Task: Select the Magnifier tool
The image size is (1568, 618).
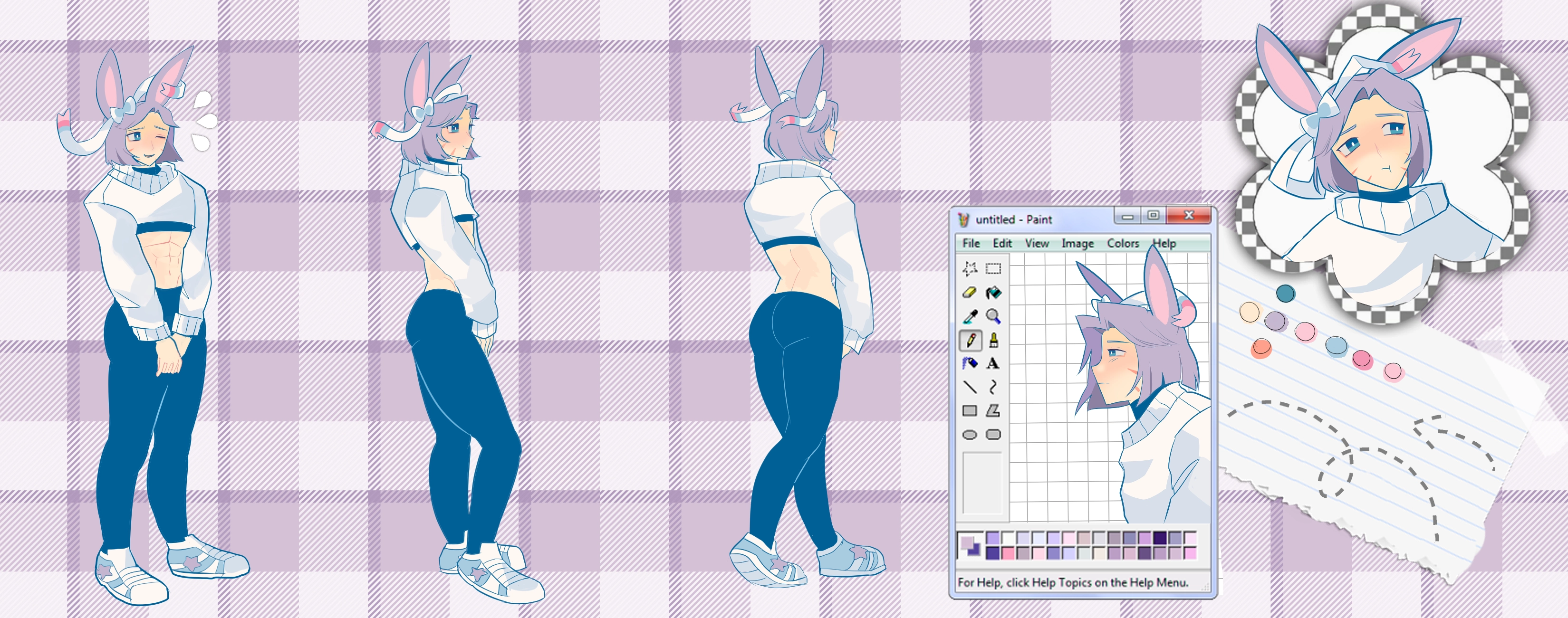Action: [993, 316]
